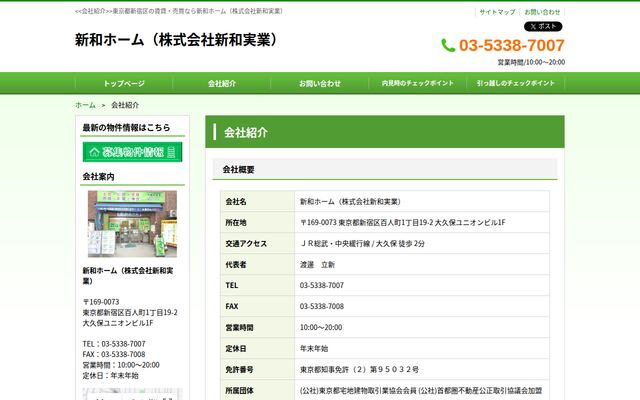Click the 募集物件情報 green banner button

click(132, 152)
